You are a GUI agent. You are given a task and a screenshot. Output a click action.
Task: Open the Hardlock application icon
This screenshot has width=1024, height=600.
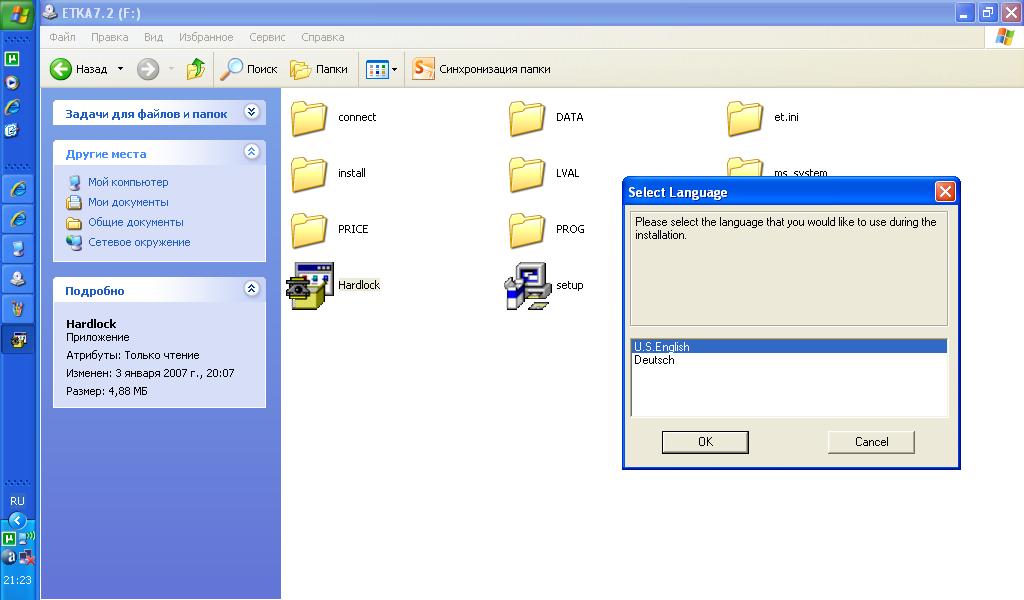click(309, 286)
